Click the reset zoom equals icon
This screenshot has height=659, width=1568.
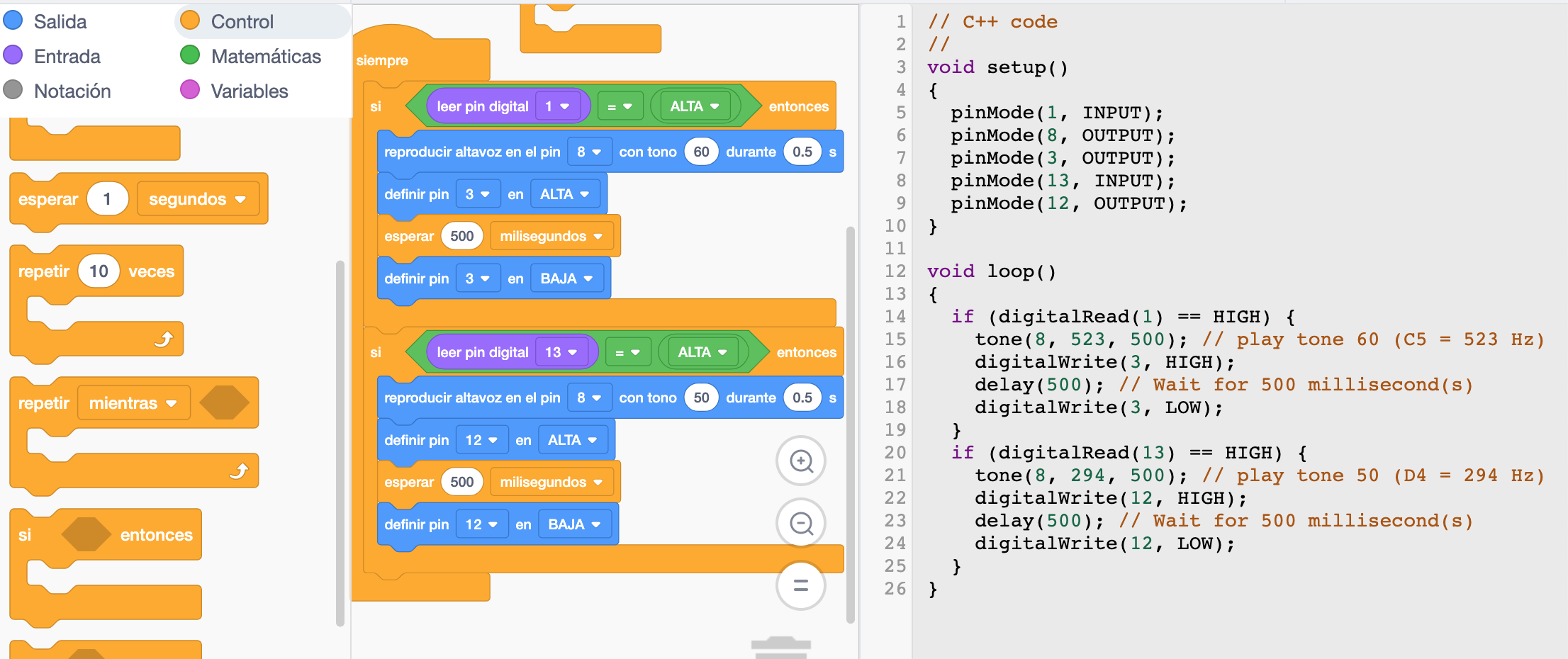click(x=801, y=585)
